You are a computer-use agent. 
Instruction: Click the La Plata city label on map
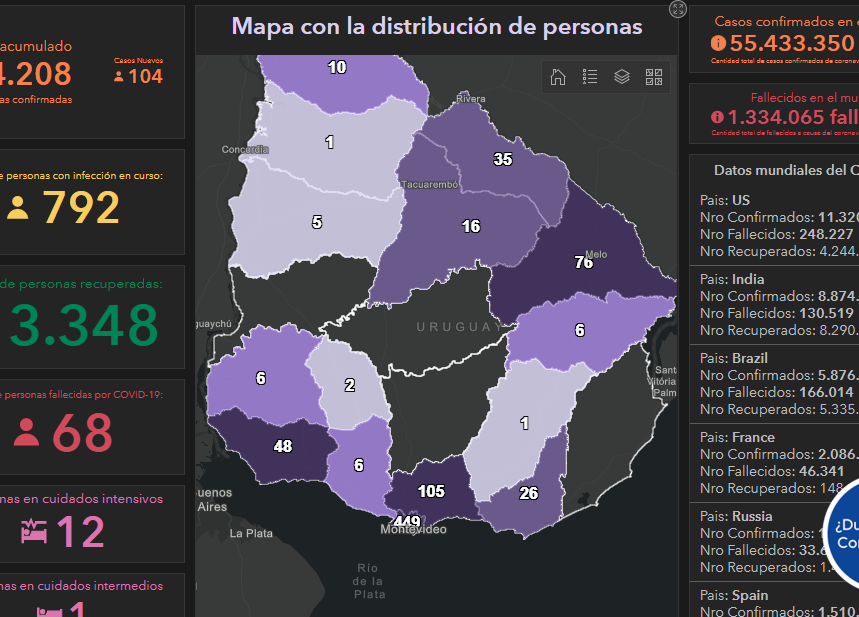click(251, 533)
